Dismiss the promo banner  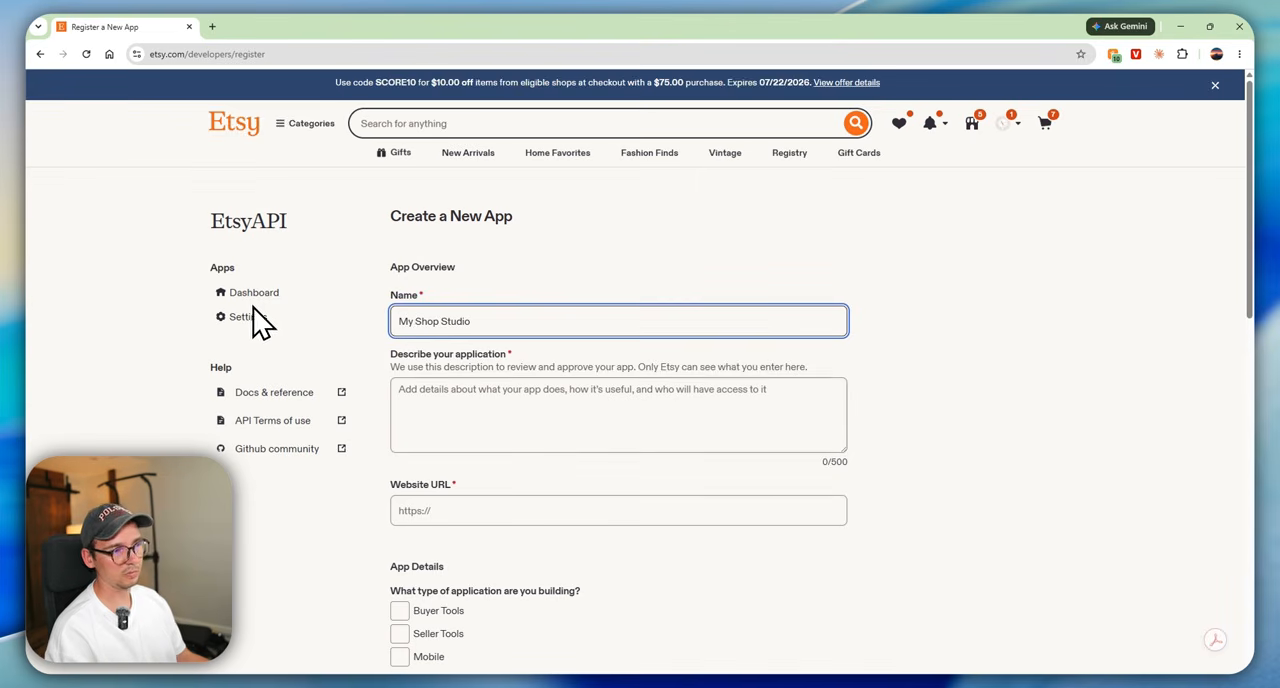click(x=1215, y=85)
